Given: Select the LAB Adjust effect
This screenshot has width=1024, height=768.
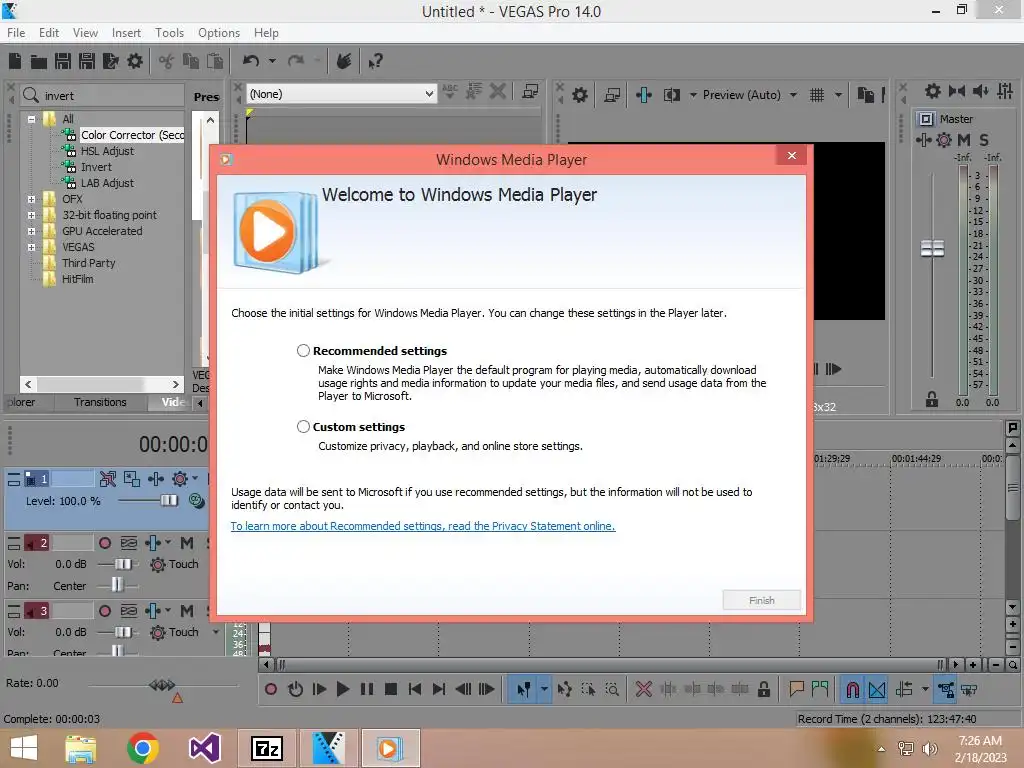Looking at the screenshot, I should [107, 184].
